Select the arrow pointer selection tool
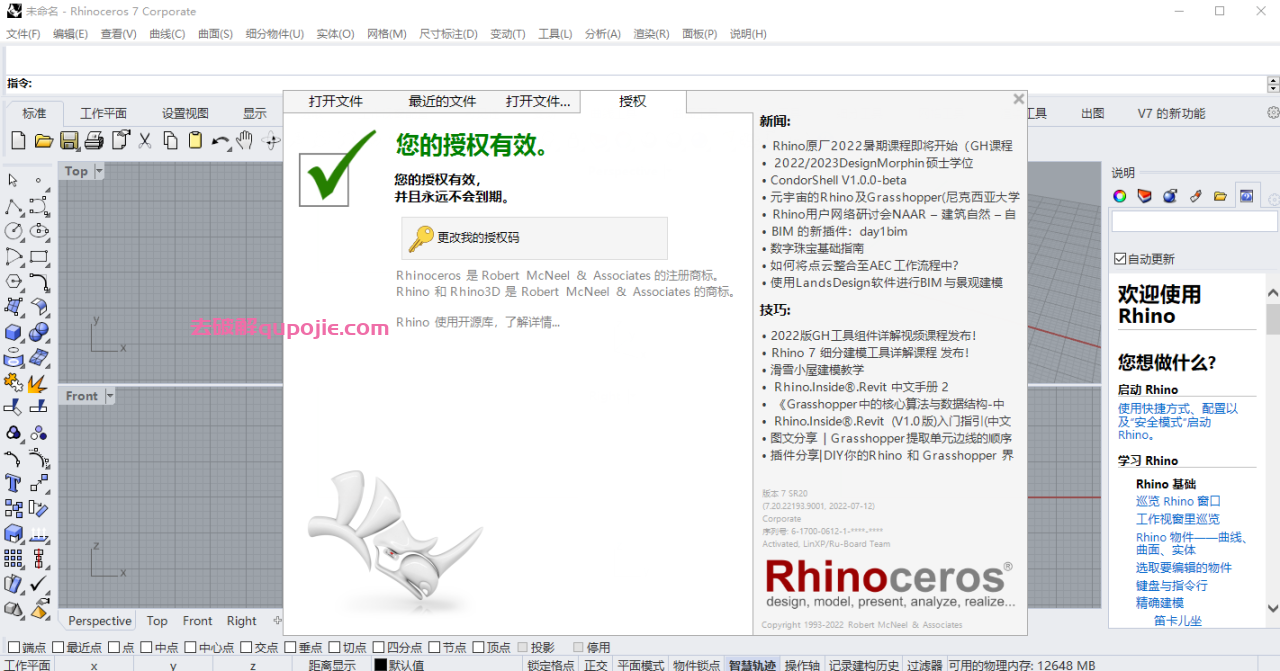This screenshot has width=1280, height=671. (x=14, y=180)
